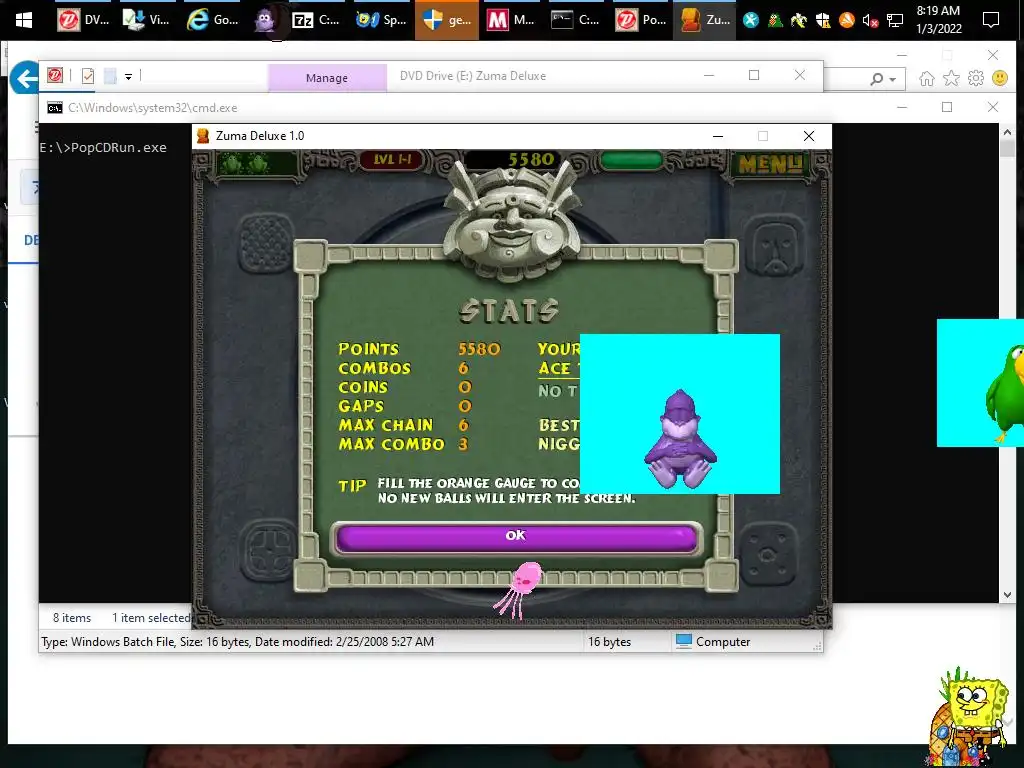Click the browser search magnifier icon
Viewport: 1024px width, 768px height.
point(876,79)
